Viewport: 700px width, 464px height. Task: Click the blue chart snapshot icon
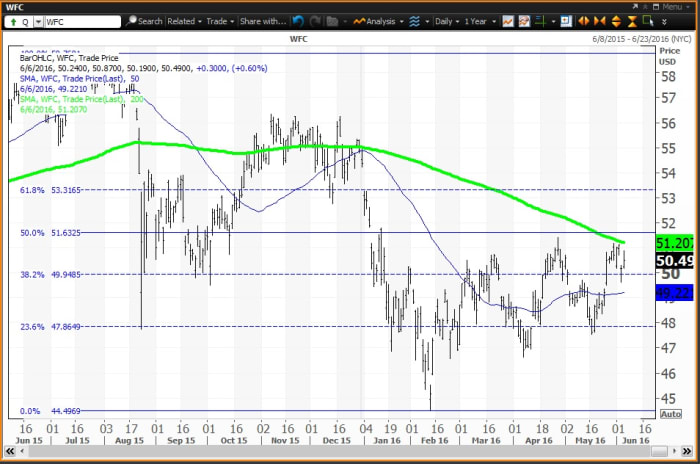(566, 21)
